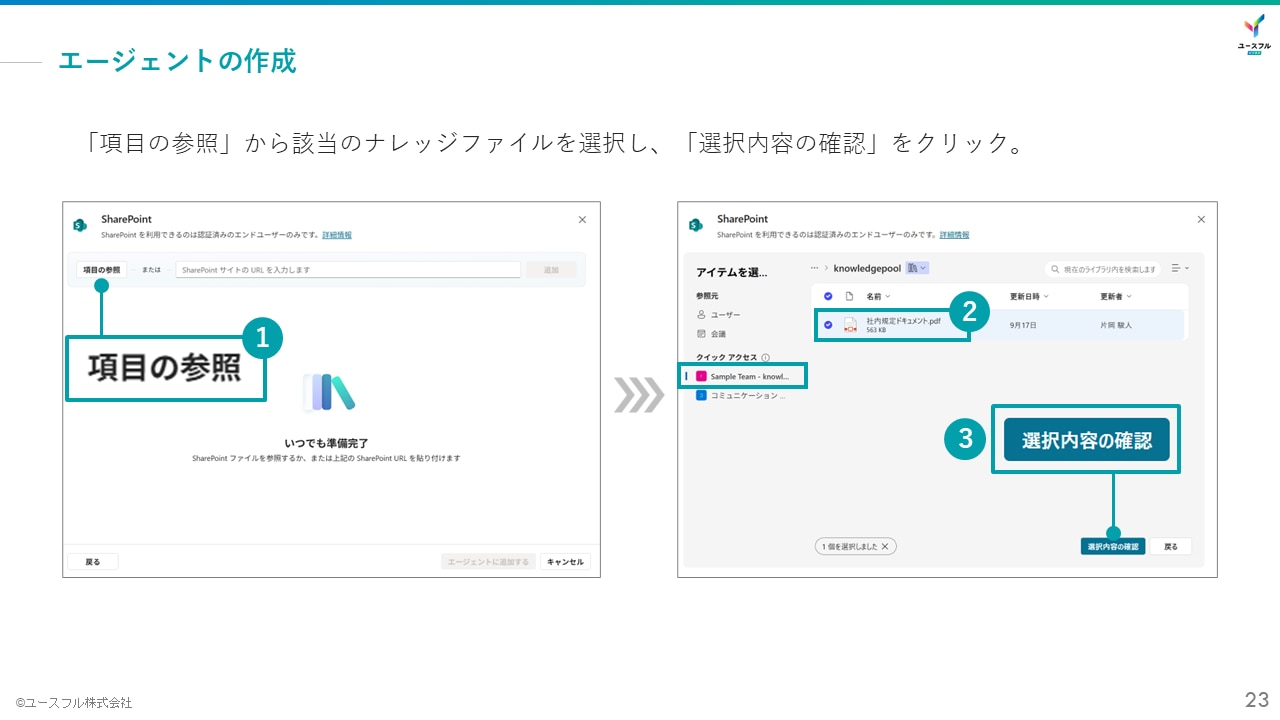Click the info icon next to クイックアクセス
Viewport: 1280px width, 720px height.
[766, 356]
